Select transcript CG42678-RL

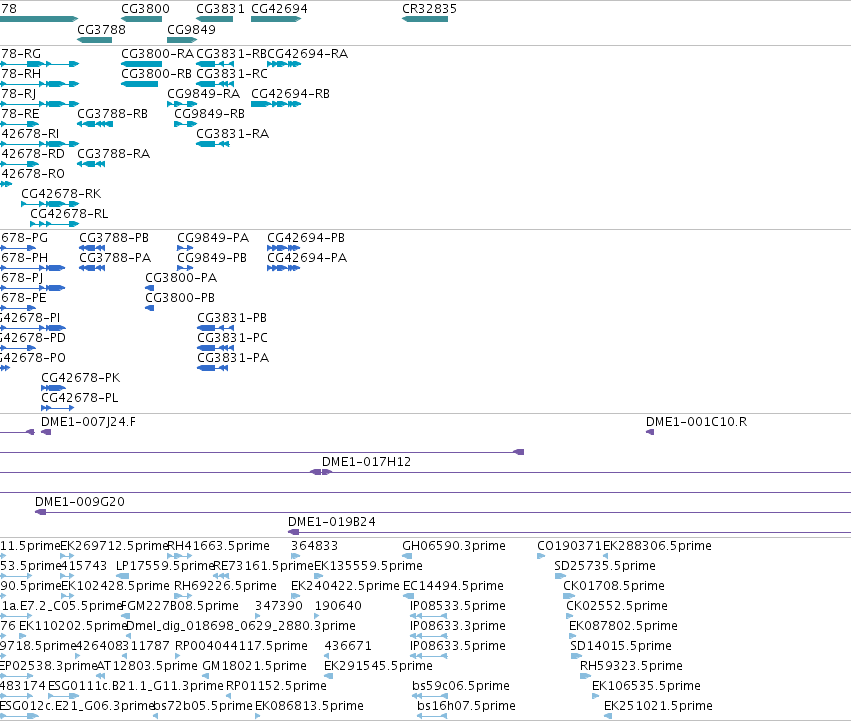54,224
